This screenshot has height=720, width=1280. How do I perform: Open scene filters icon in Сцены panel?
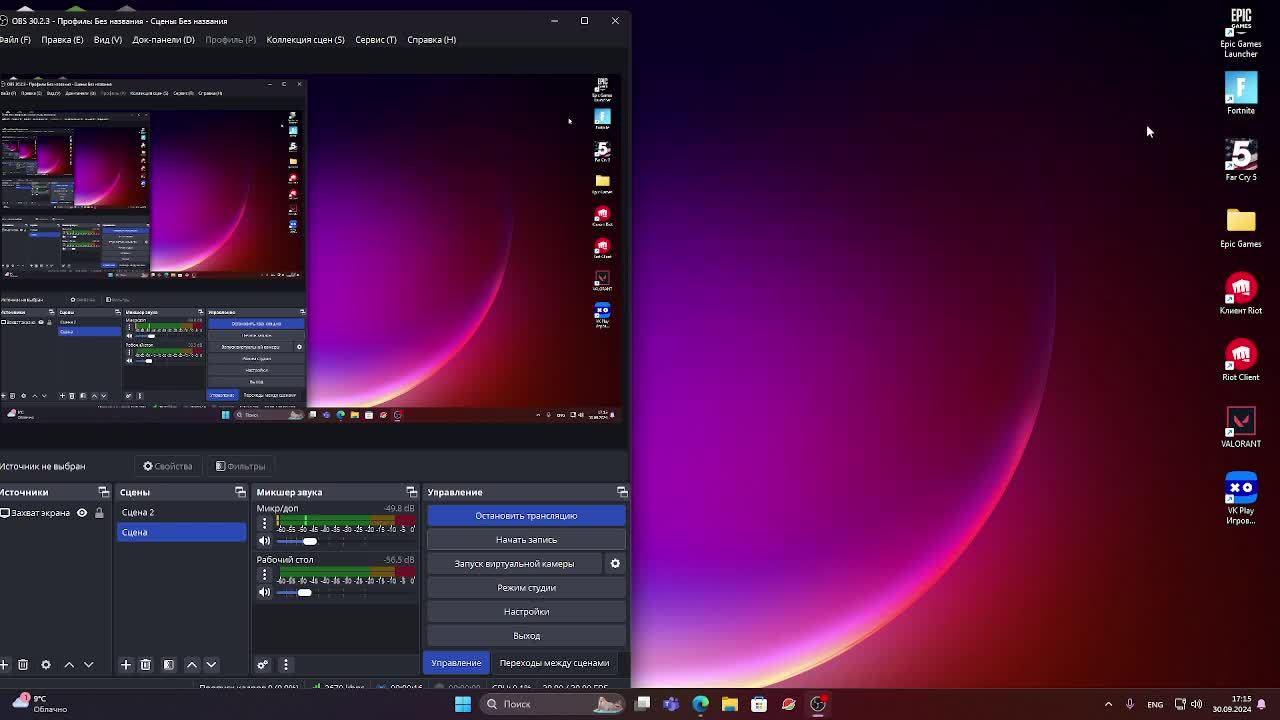click(x=169, y=665)
